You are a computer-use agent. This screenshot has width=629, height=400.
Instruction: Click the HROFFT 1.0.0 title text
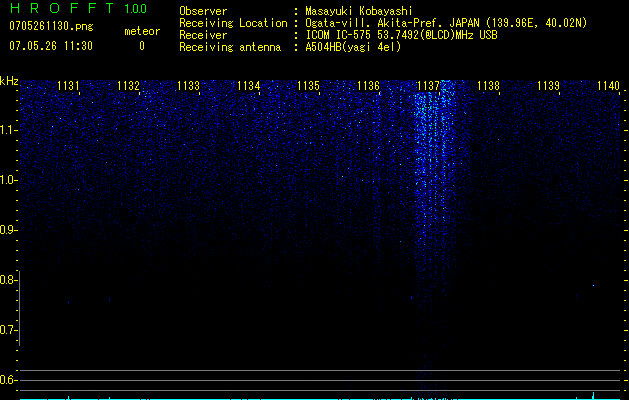pyautogui.click(x=78, y=8)
